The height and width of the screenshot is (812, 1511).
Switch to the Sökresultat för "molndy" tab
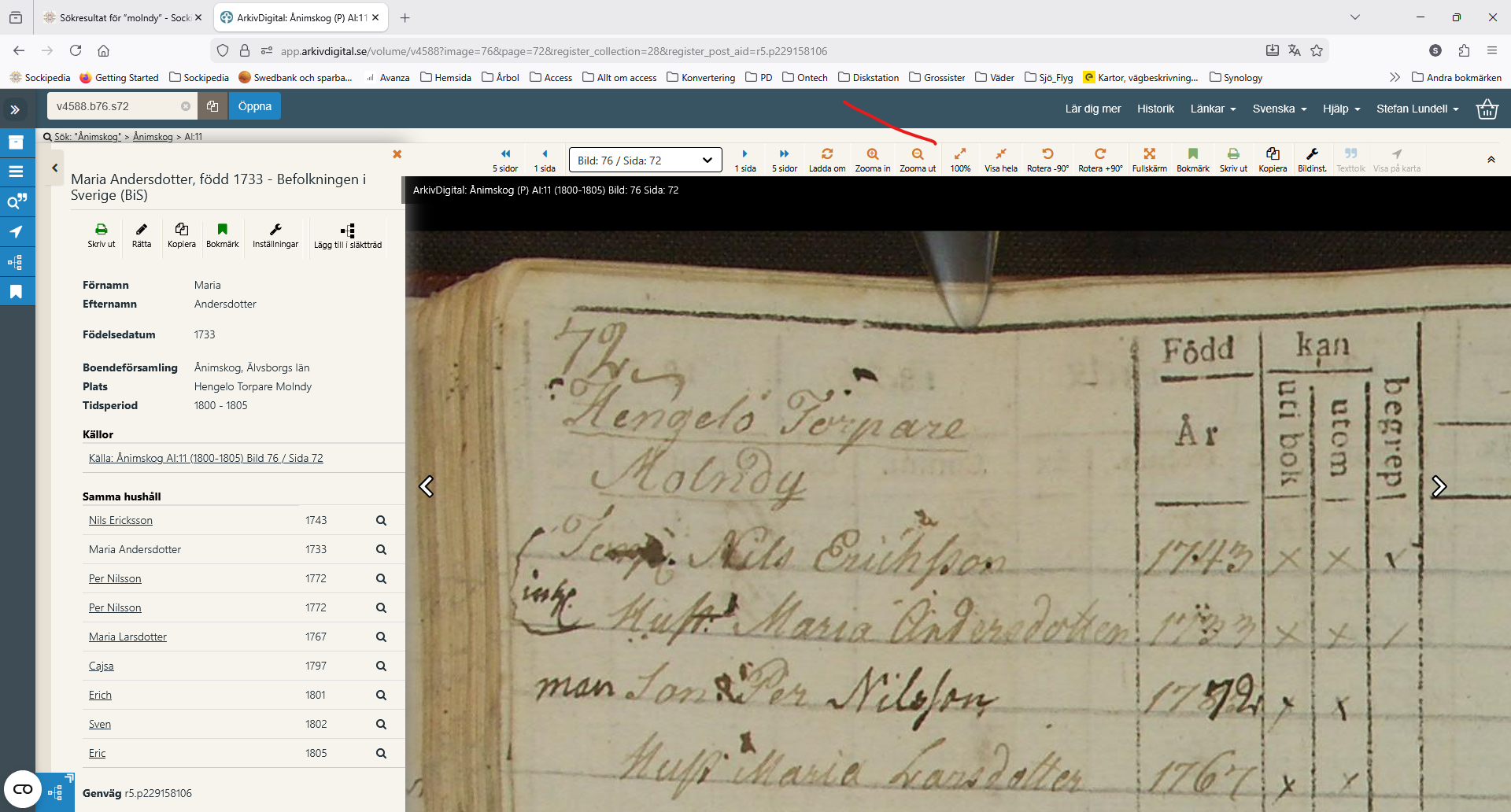(x=122, y=17)
